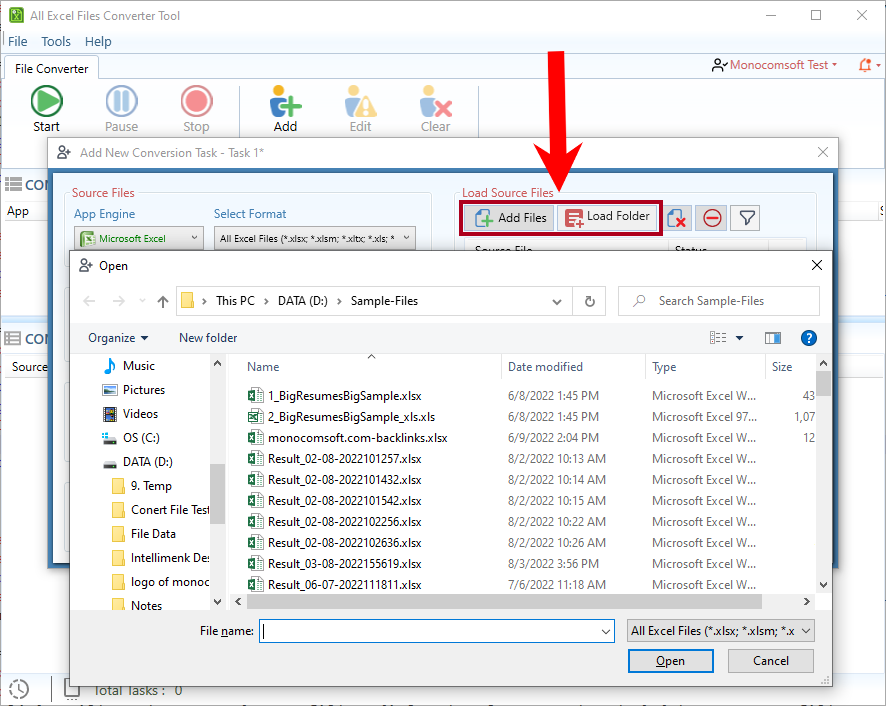Open the filter funnel in Load Source Files

(744, 217)
